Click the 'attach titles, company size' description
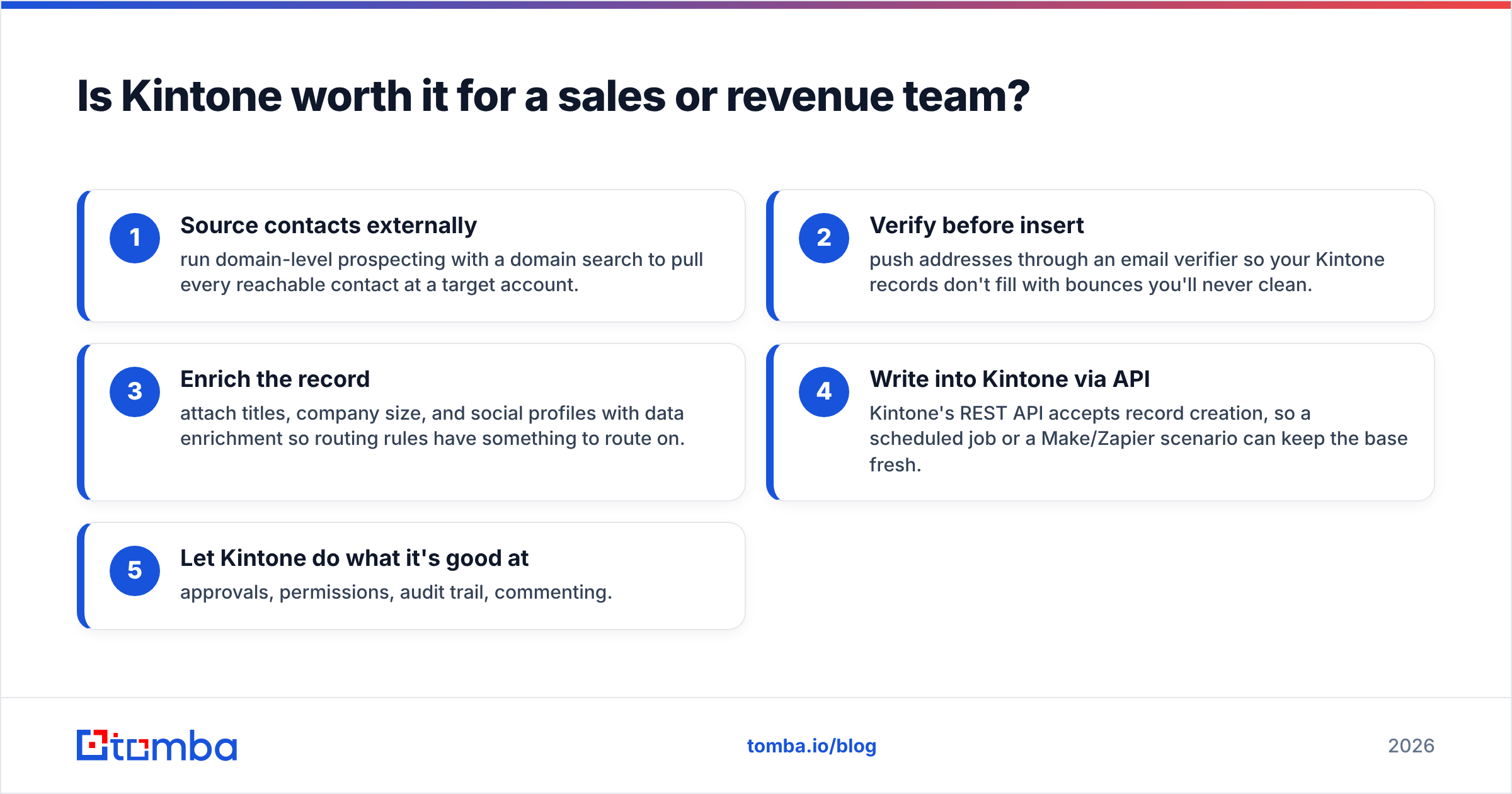 [432, 426]
